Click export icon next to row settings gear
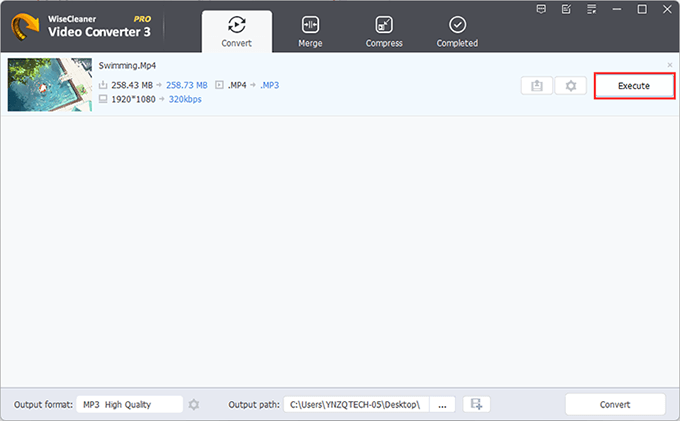The height and width of the screenshot is (421, 680). click(x=537, y=85)
